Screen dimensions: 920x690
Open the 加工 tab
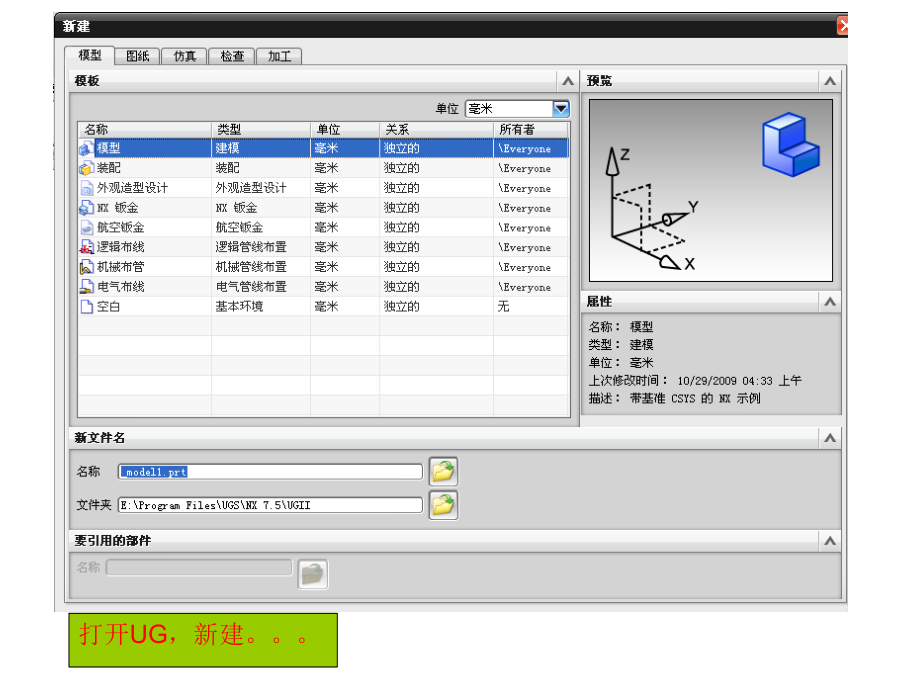(279, 56)
